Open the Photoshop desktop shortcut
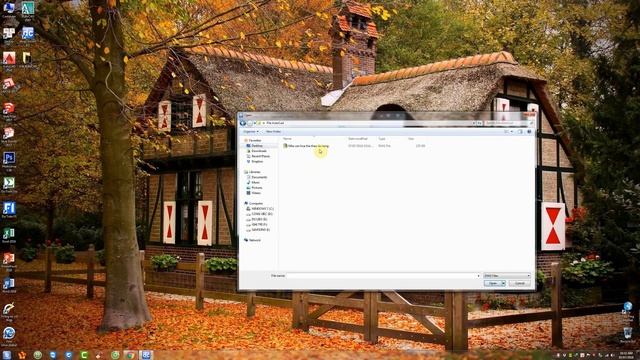 9,160
